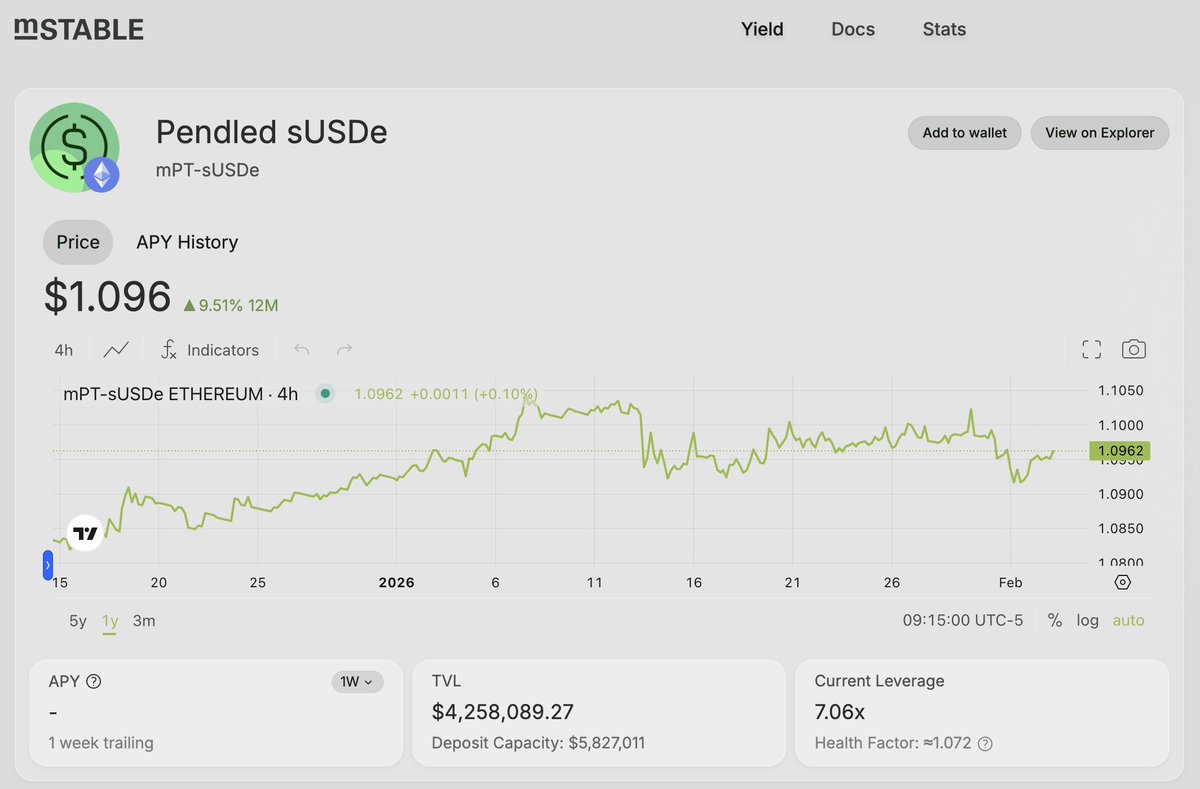
Task: Toggle fullscreen chart mode
Action: pos(1092,350)
